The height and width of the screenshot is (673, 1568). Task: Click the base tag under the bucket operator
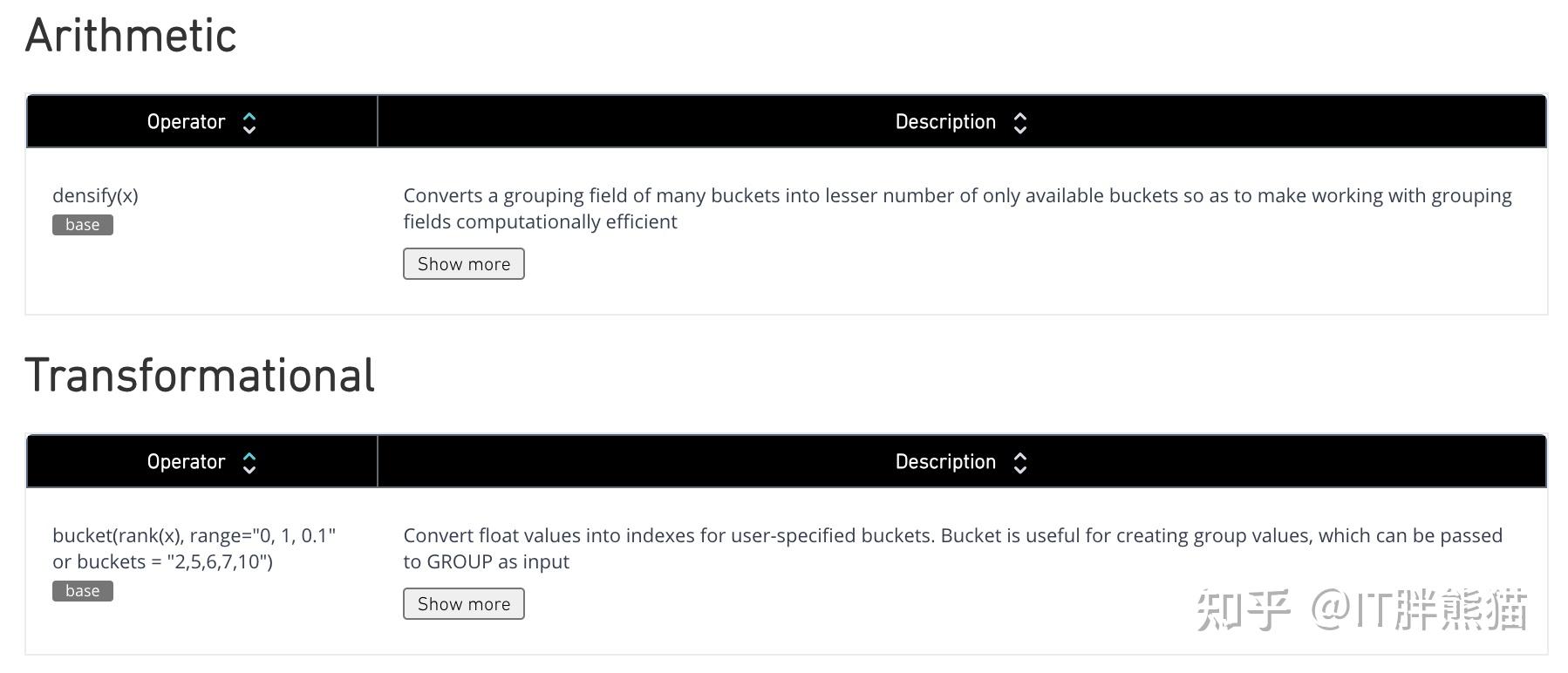pyautogui.click(x=83, y=591)
